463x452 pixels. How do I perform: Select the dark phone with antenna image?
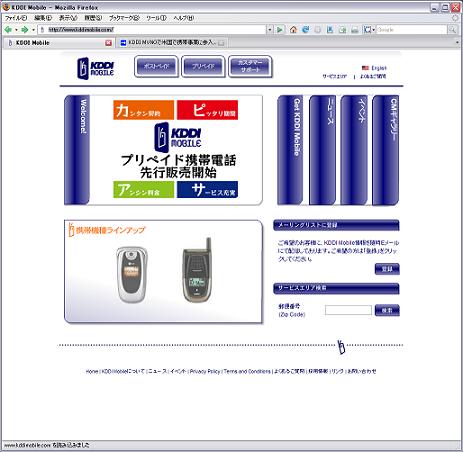point(198,270)
